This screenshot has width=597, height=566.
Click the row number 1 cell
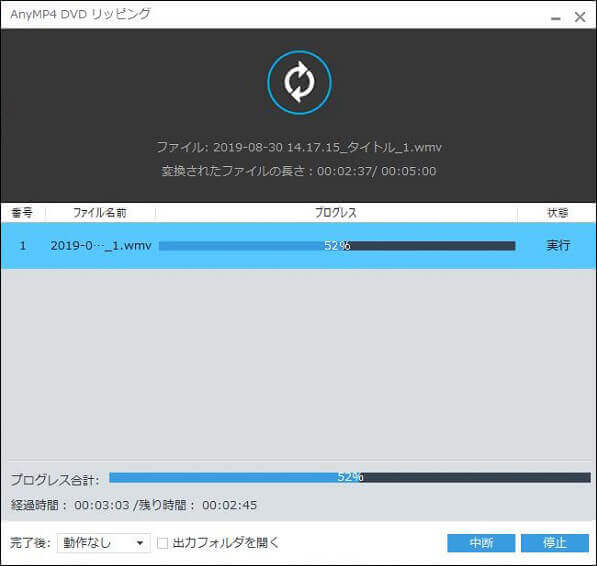point(22,246)
